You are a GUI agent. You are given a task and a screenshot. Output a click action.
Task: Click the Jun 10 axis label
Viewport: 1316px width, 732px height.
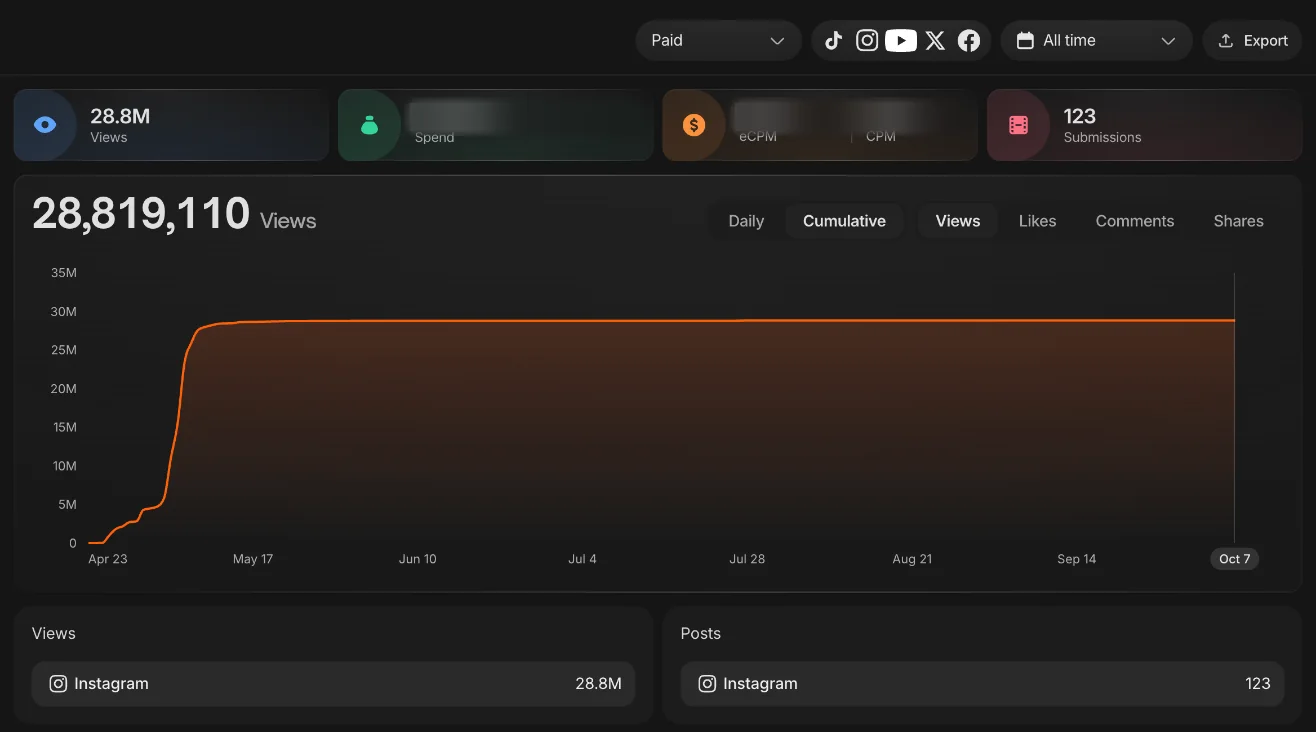click(x=417, y=559)
